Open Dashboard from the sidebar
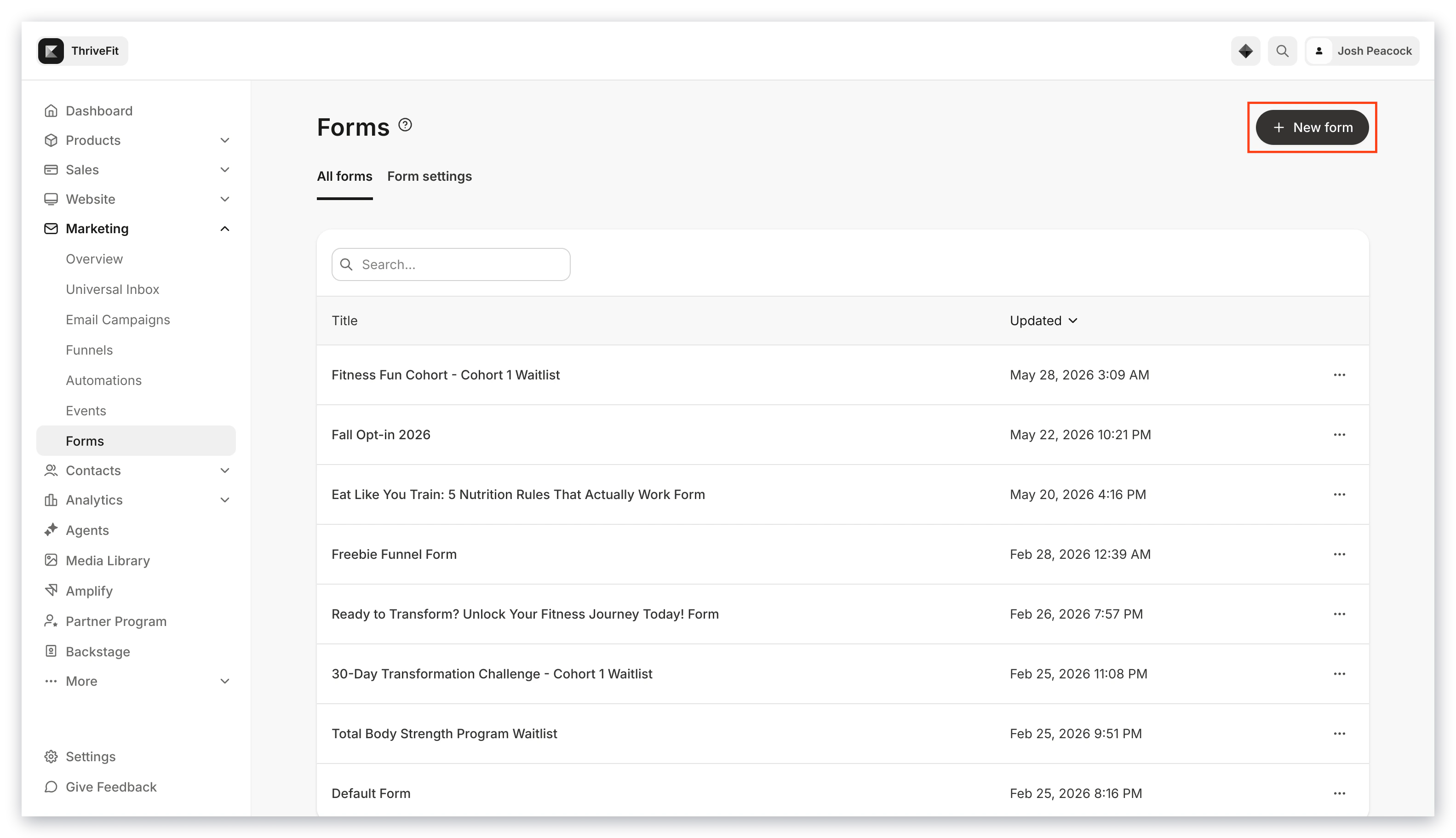Viewport: 1456px width, 838px height. point(98,110)
